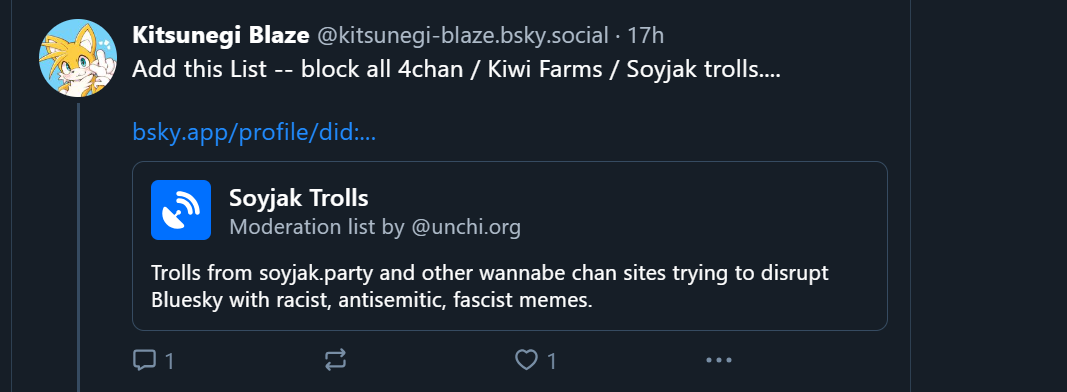Click the 'Add this List' post text
This screenshot has width=1067, height=392.
199,69
